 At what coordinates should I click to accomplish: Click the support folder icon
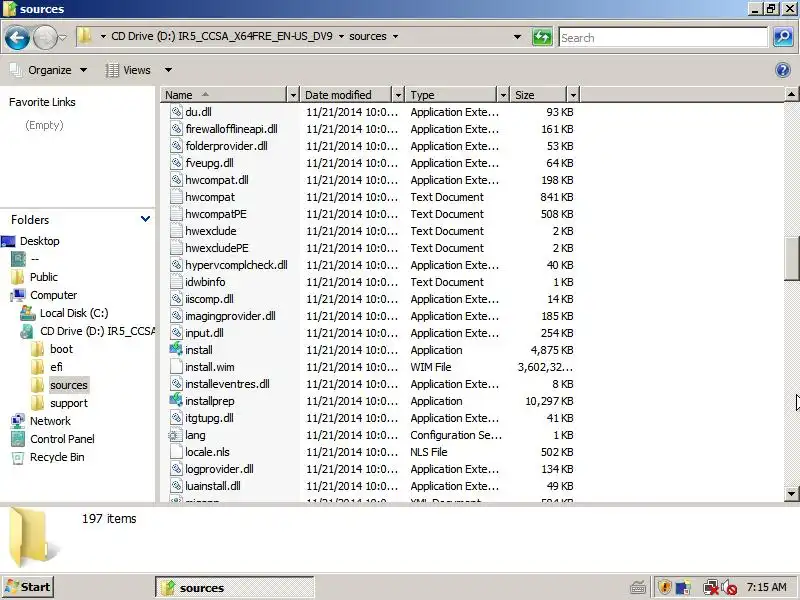37,403
